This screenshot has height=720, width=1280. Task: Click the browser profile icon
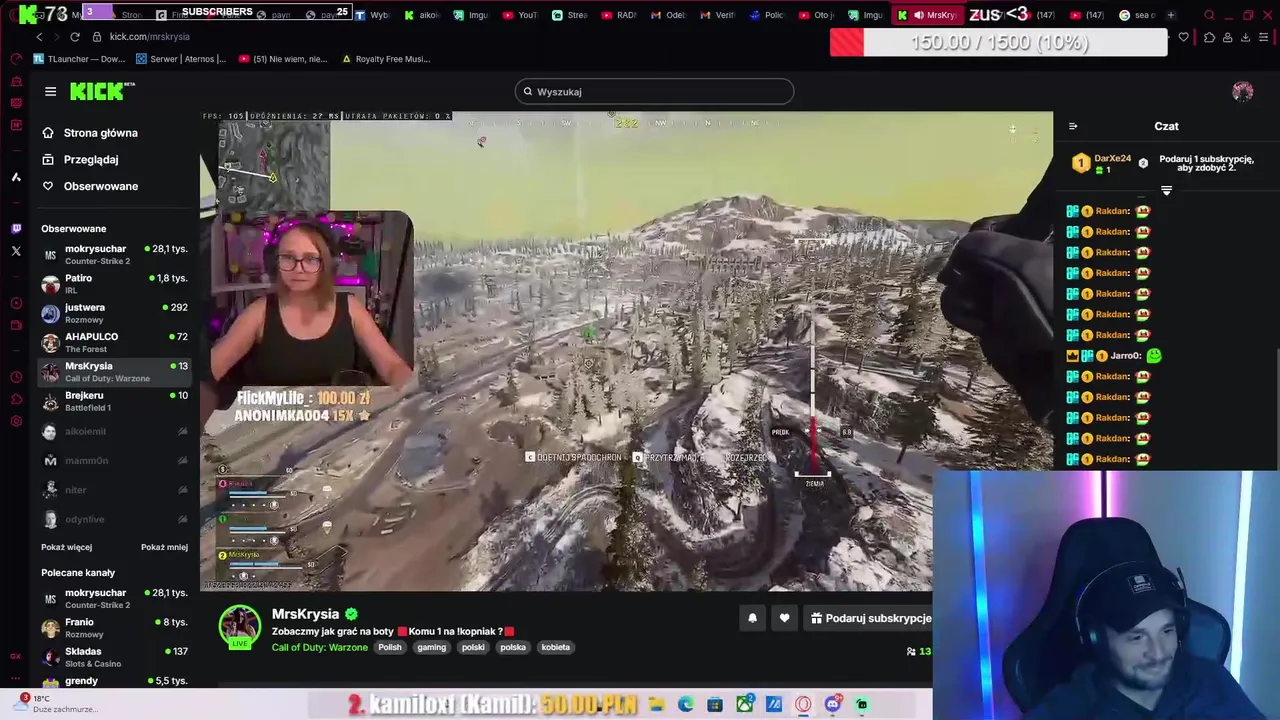click(x=1227, y=37)
